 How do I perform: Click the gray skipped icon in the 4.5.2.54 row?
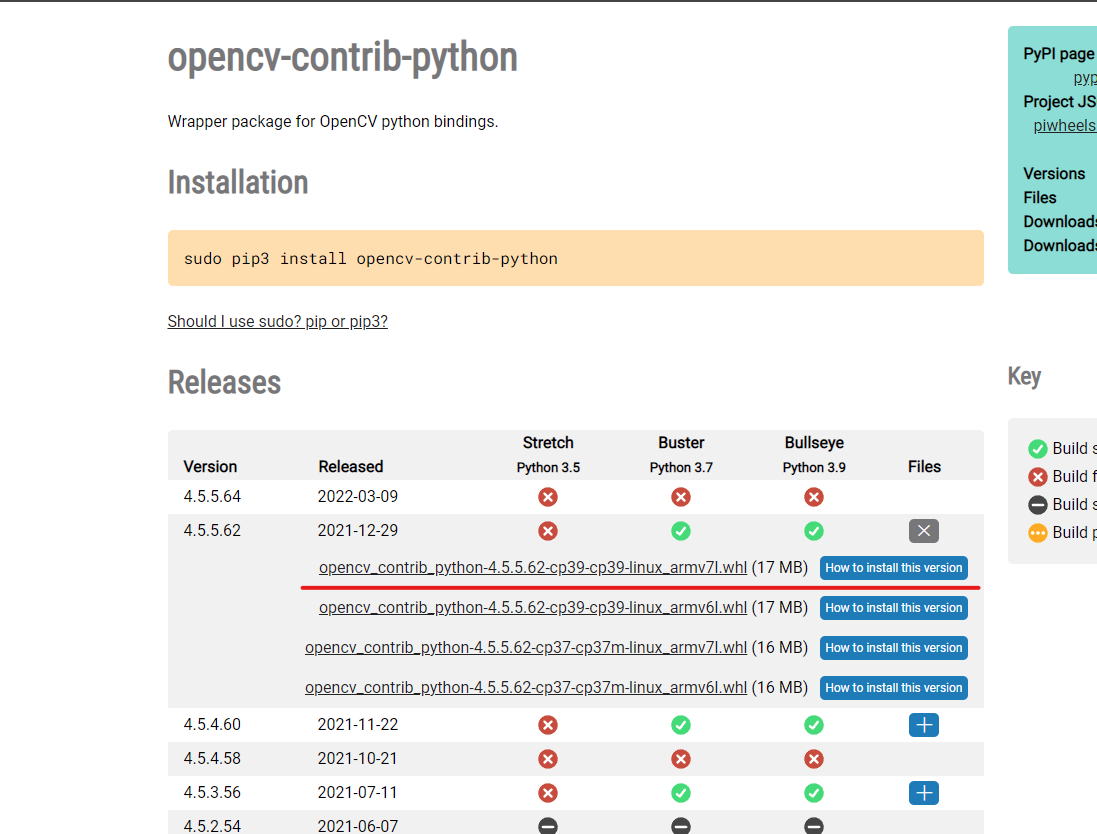[x=547, y=825]
